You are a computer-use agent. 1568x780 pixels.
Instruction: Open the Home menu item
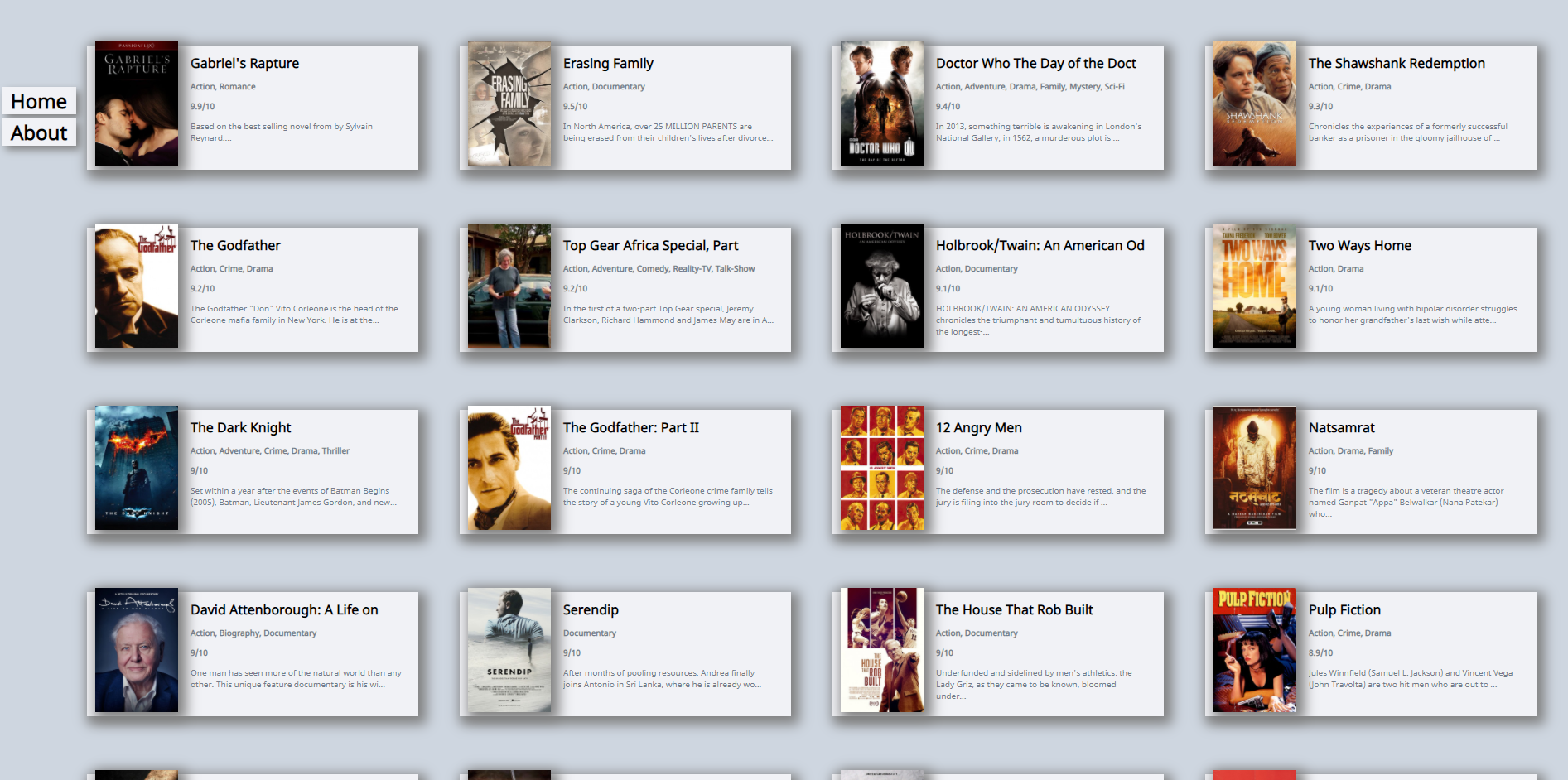pyautogui.click(x=39, y=101)
